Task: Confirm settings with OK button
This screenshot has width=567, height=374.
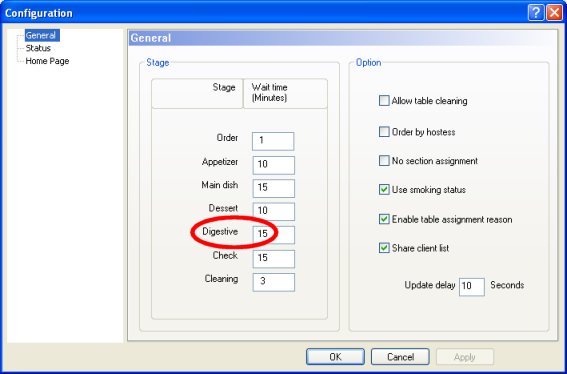Action: coord(335,357)
